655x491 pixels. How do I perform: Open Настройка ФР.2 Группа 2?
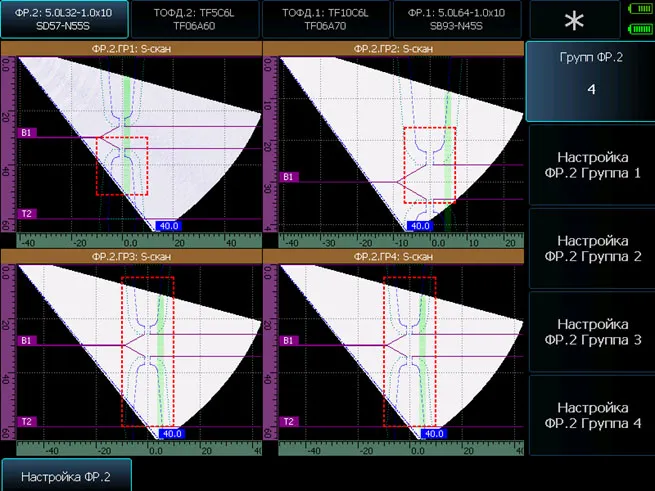(x=590, y=249)
